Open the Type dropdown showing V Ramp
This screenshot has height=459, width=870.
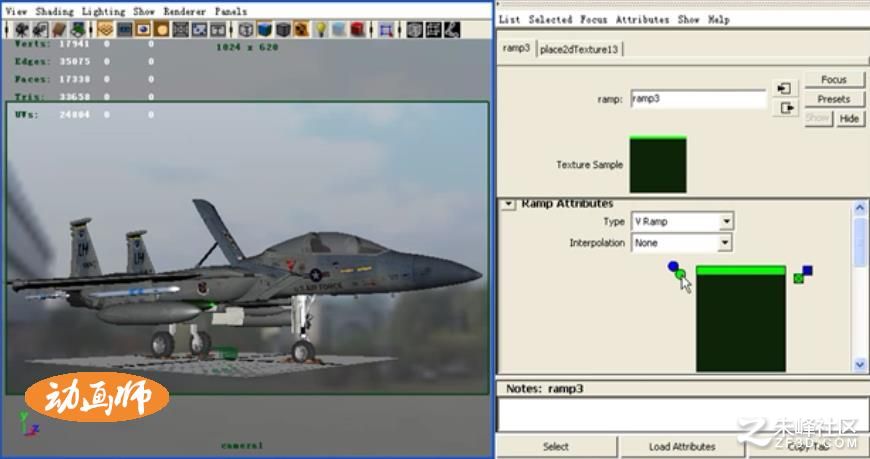click(x=682, y=221)
